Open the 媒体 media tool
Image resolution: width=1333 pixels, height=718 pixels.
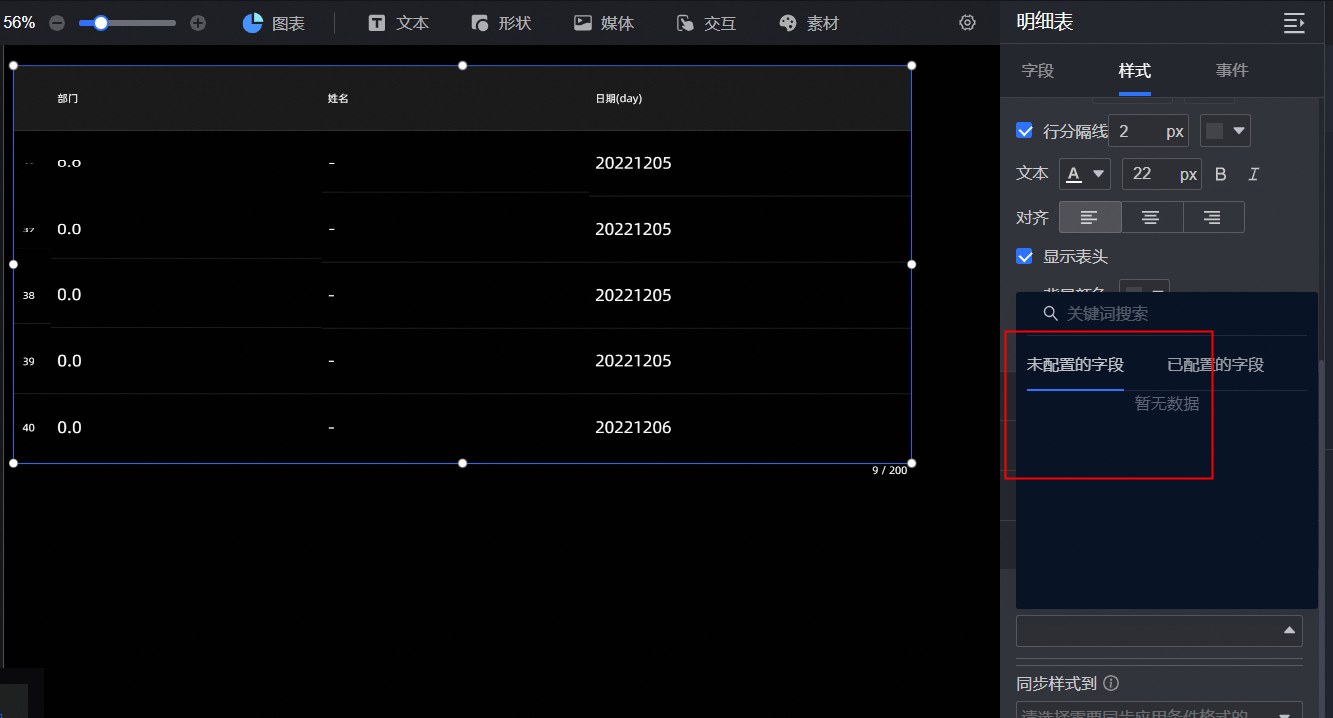click(604, 23)
